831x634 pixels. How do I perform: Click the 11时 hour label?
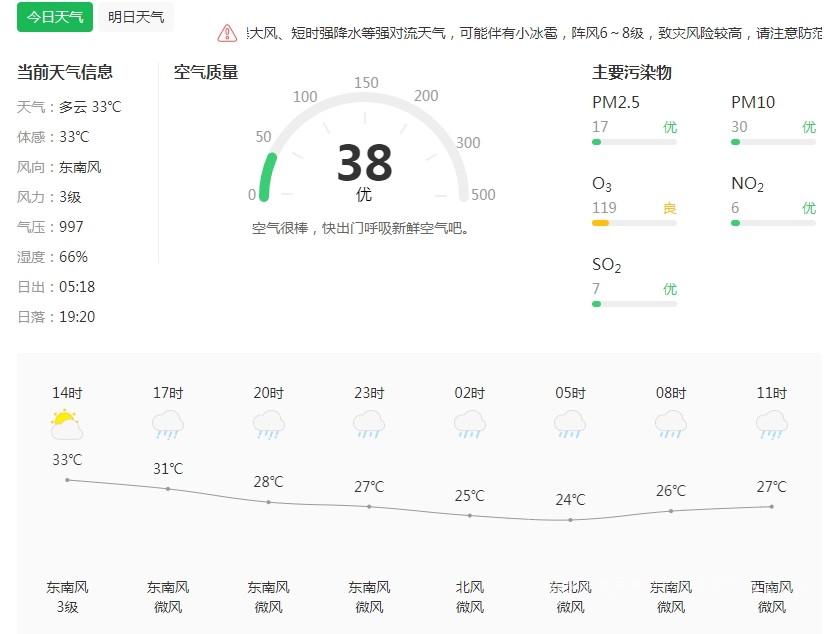[x=772, y=393]
